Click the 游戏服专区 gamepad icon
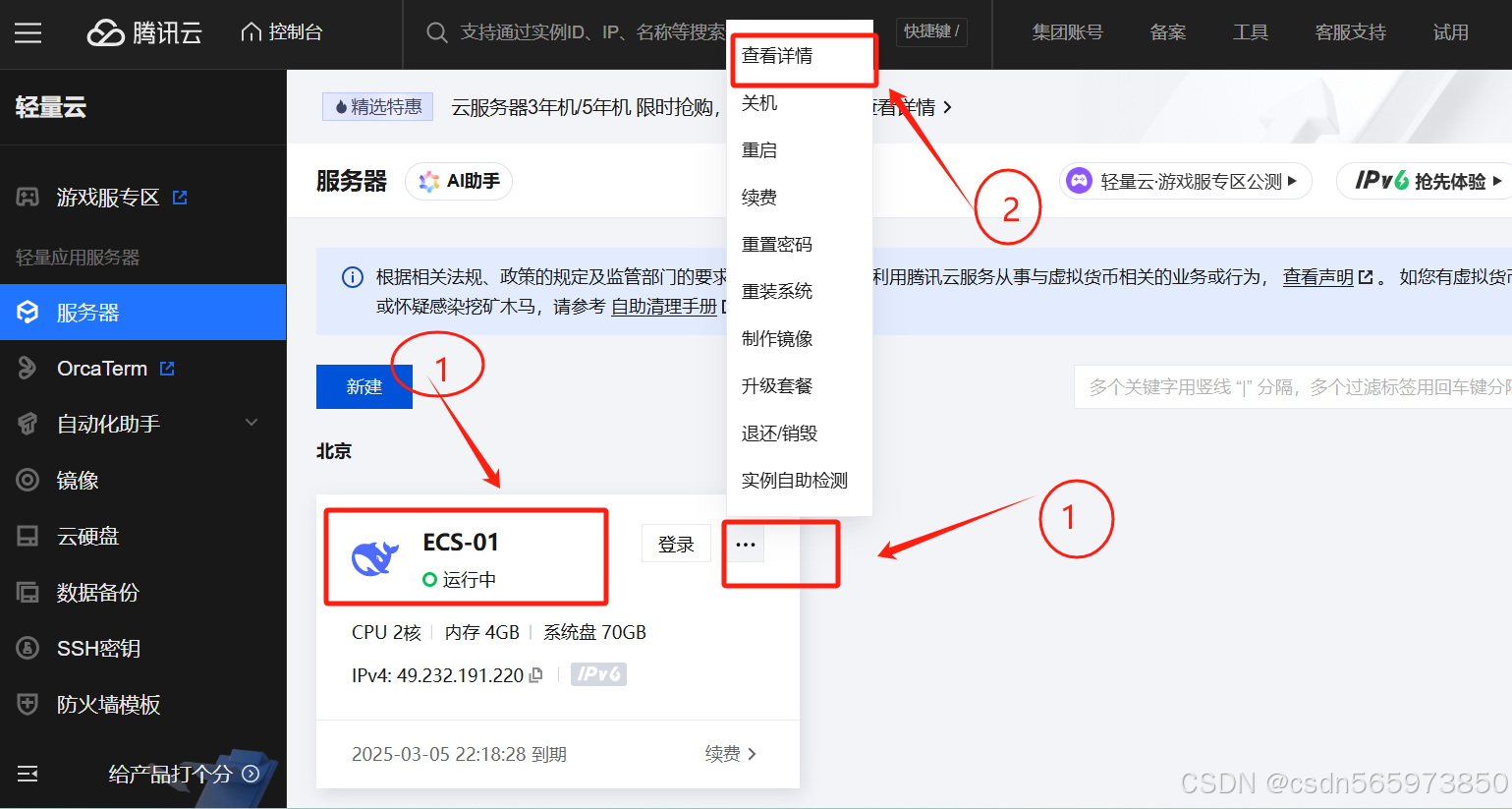Screen dimensions: 1512x809 (x=28, y=198)
